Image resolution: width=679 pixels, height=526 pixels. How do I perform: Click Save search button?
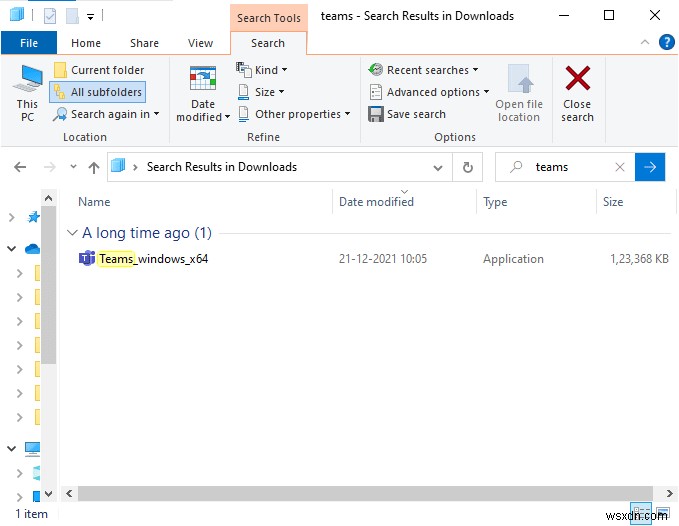click(407, 114)
